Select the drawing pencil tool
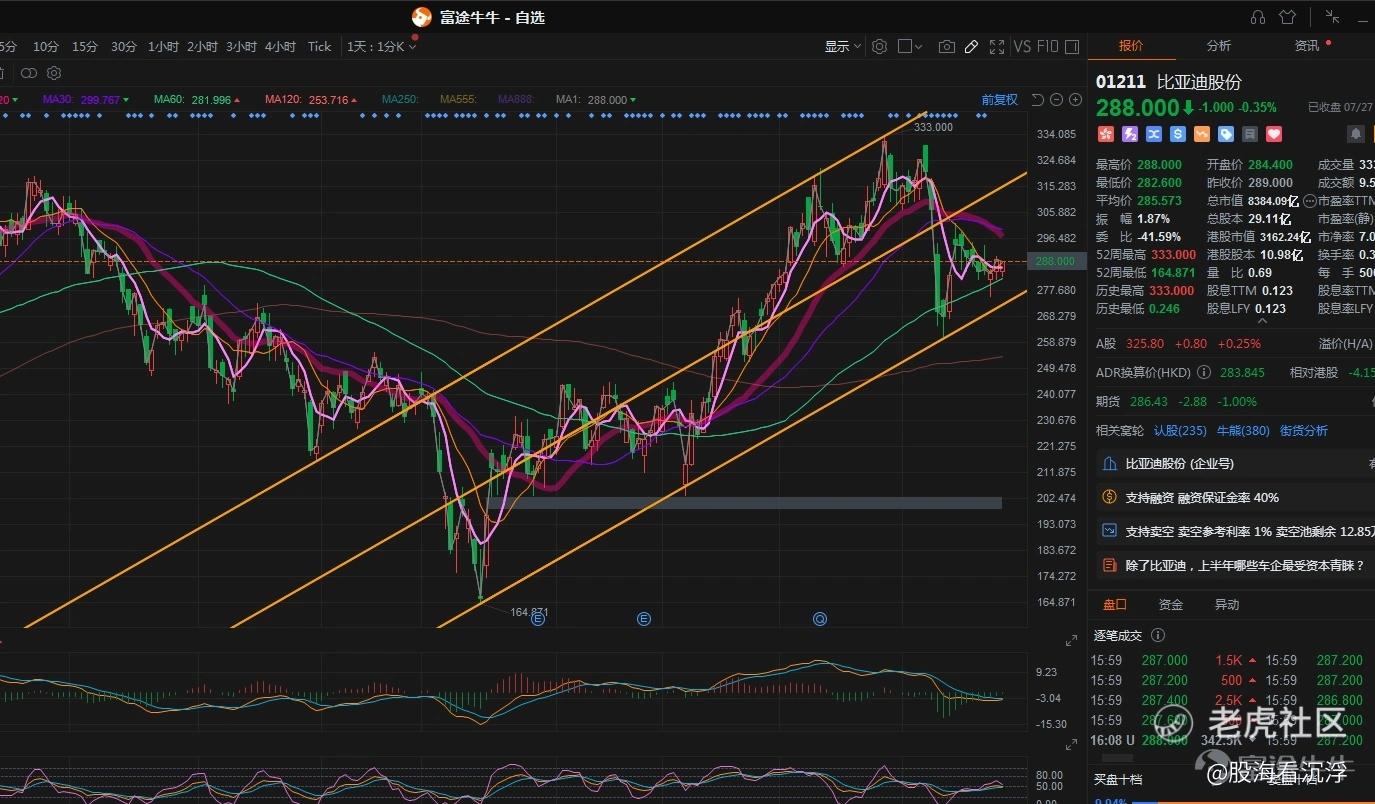1375x804 pixels. (971, 46)
